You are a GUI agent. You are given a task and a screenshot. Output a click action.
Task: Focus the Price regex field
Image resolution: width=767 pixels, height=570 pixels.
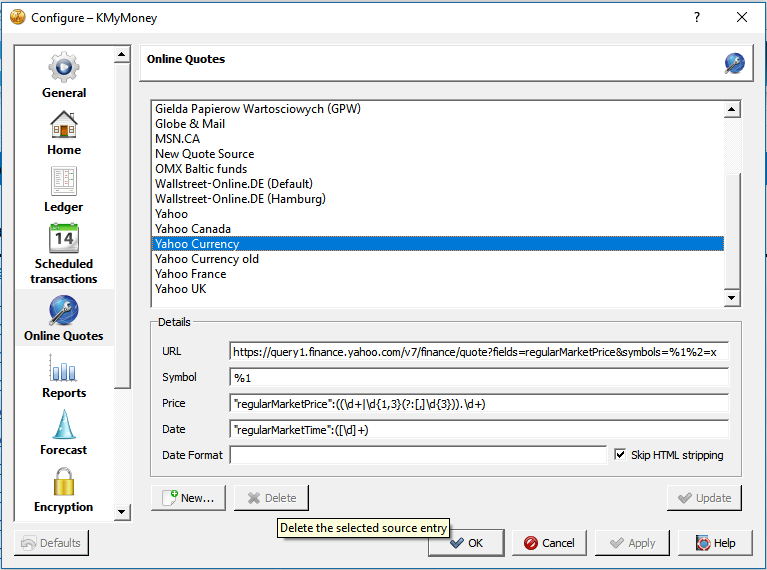pos(479,404)
